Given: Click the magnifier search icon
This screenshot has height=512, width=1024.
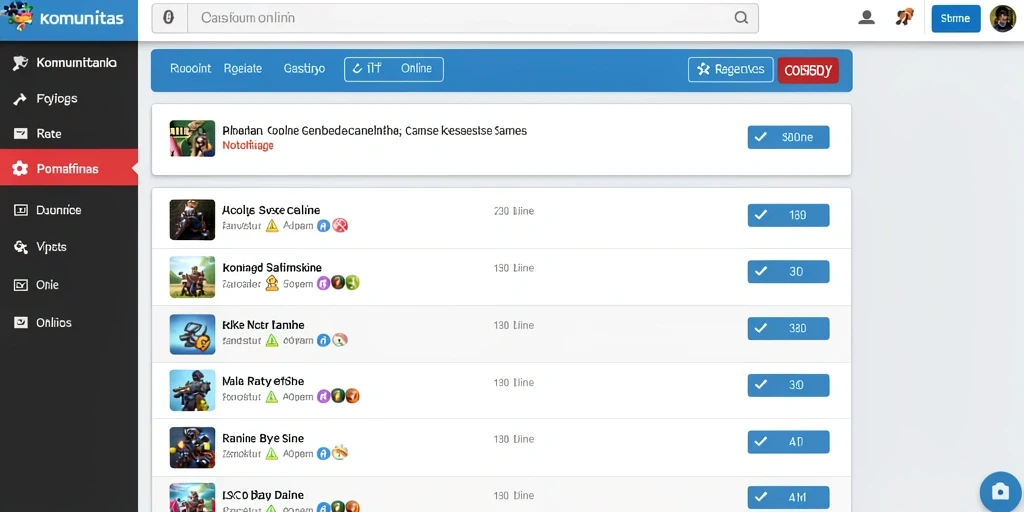Looking at the screenshot, I should pyautogui.click(x=741, y=18).
